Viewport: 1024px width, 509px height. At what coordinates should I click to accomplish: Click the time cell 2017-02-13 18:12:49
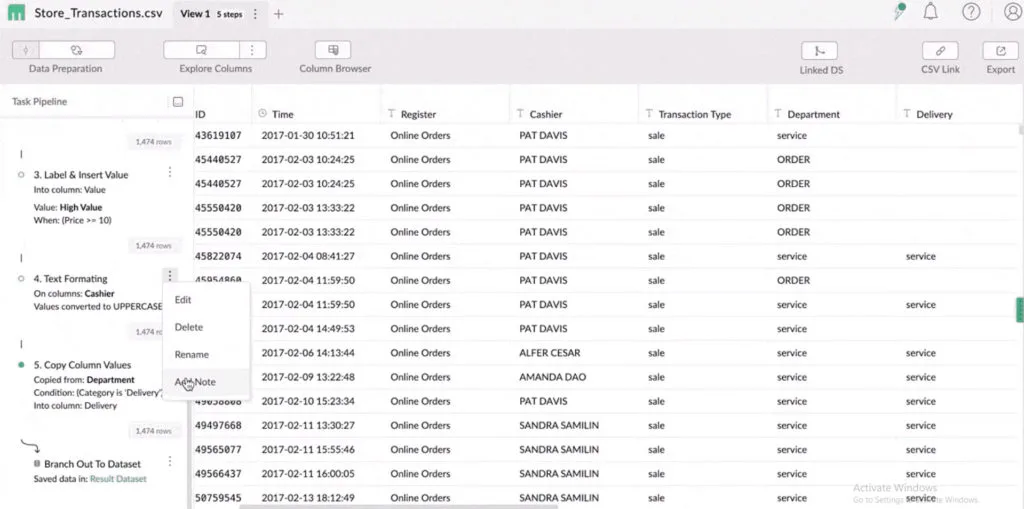coord(308,498)
